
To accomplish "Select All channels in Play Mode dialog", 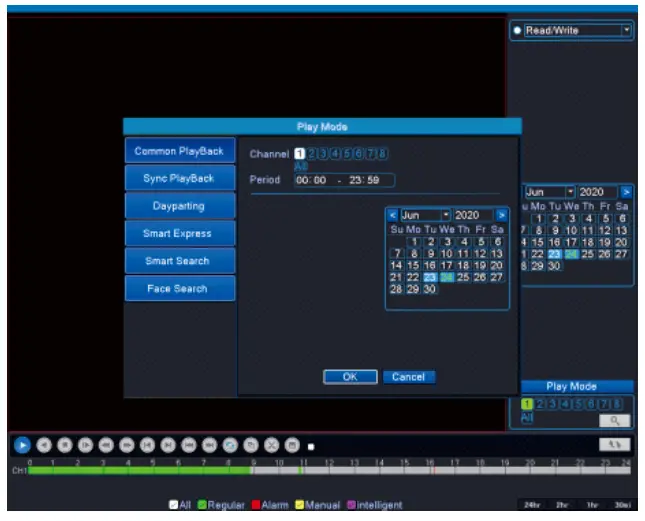I will (x=301, y=166).
